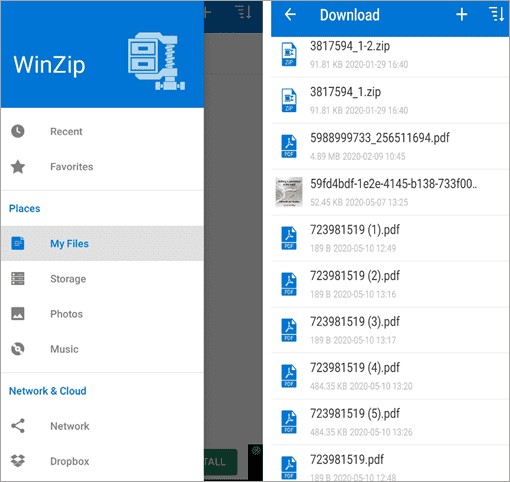Tap the Download title text
510x482 pixels.
pyautogui.click(x=350, y=15)
